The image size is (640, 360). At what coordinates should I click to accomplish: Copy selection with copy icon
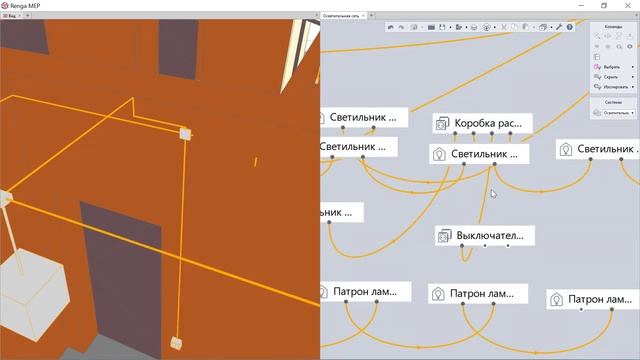514,27
